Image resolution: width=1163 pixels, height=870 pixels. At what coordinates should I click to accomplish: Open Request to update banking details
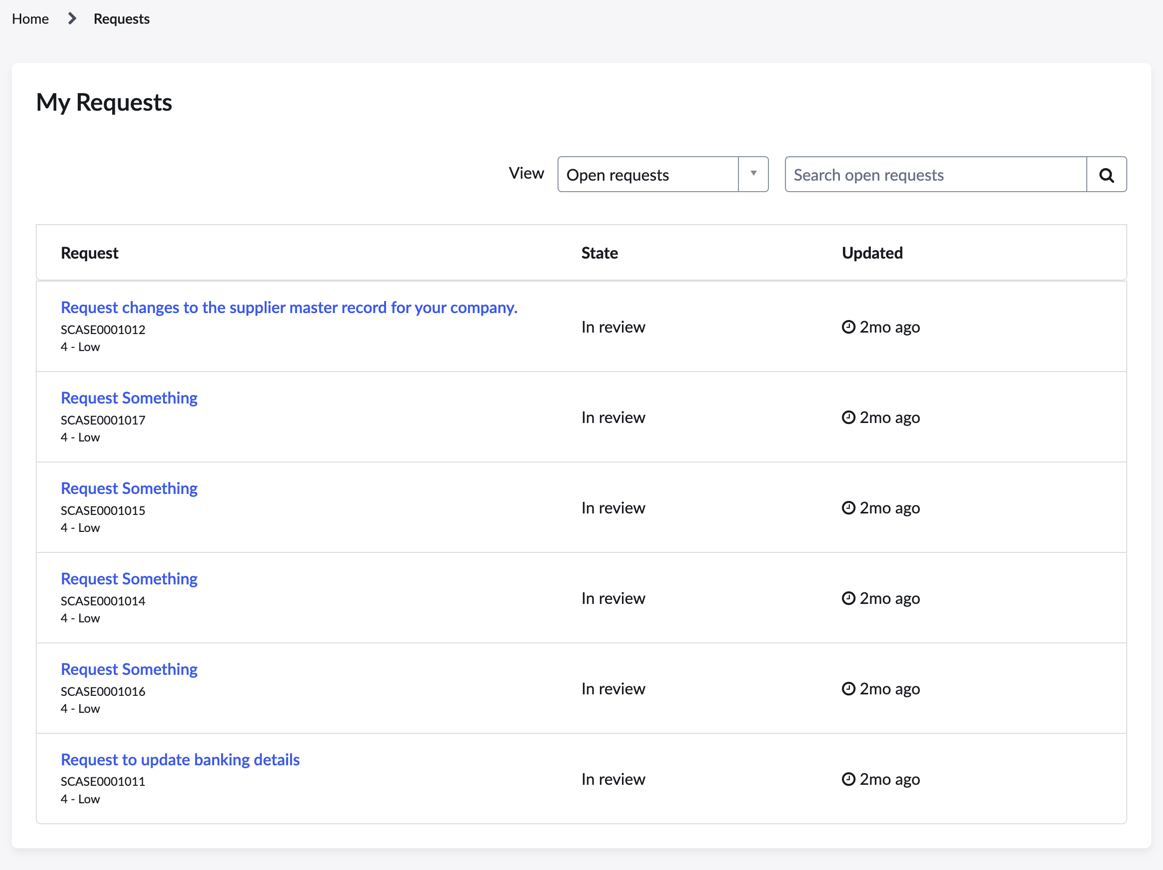180,759
